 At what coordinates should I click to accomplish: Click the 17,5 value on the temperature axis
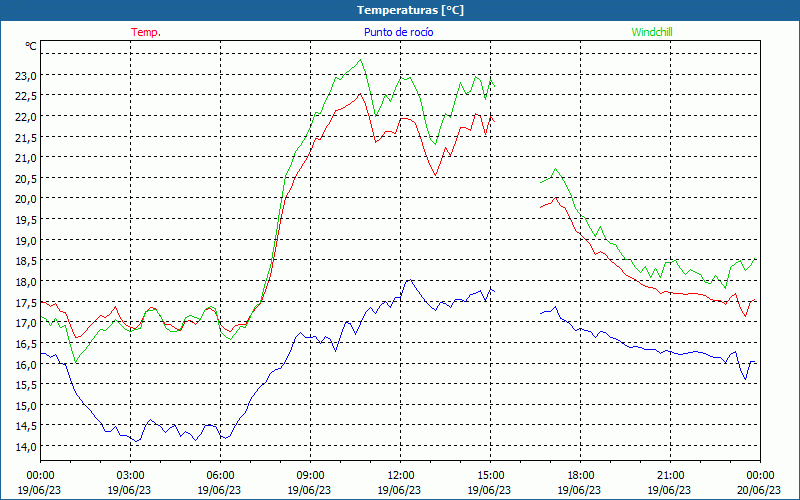tap(26, 302)
